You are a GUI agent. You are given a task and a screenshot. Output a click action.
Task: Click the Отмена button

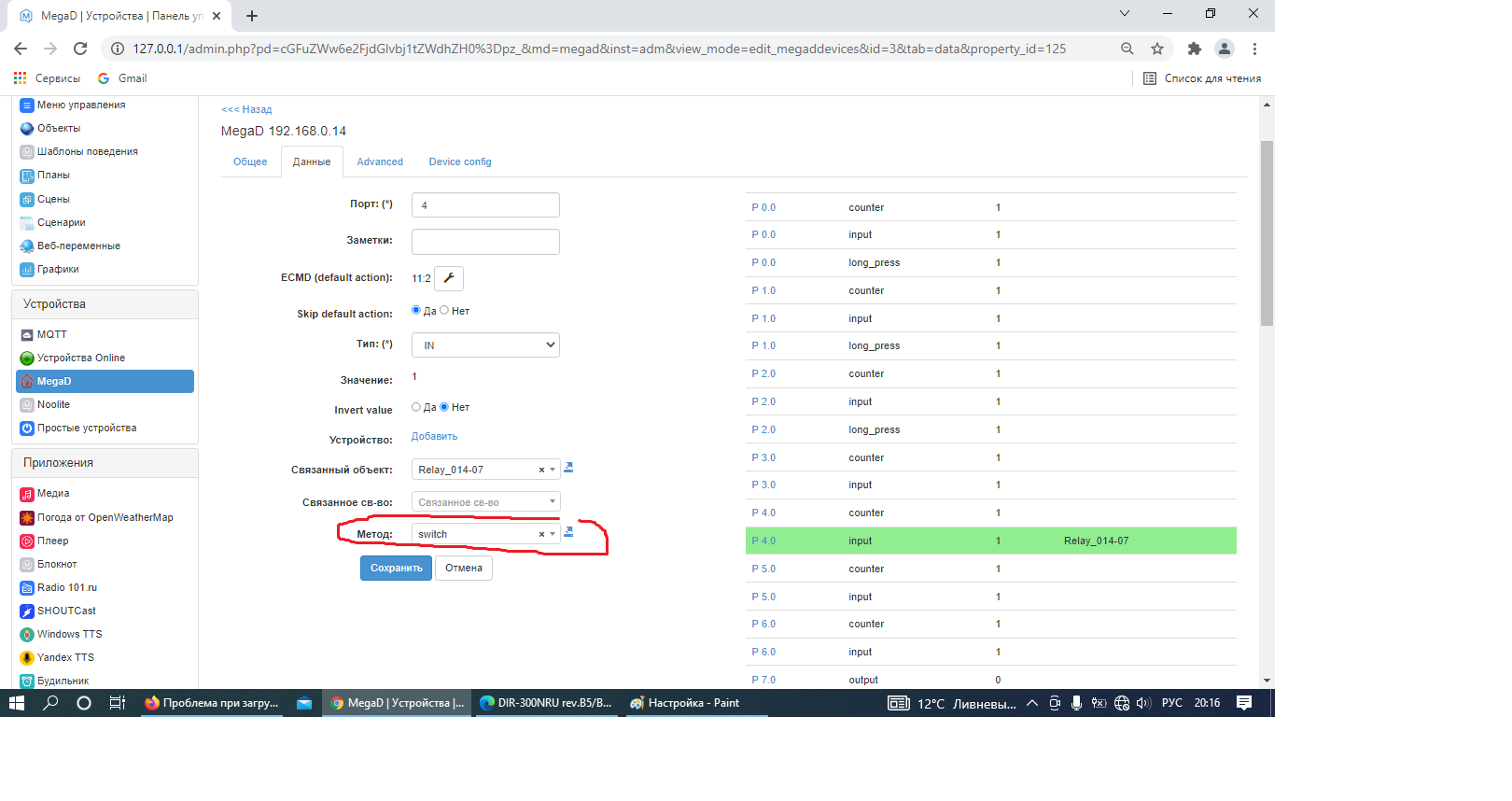point(464,568)
